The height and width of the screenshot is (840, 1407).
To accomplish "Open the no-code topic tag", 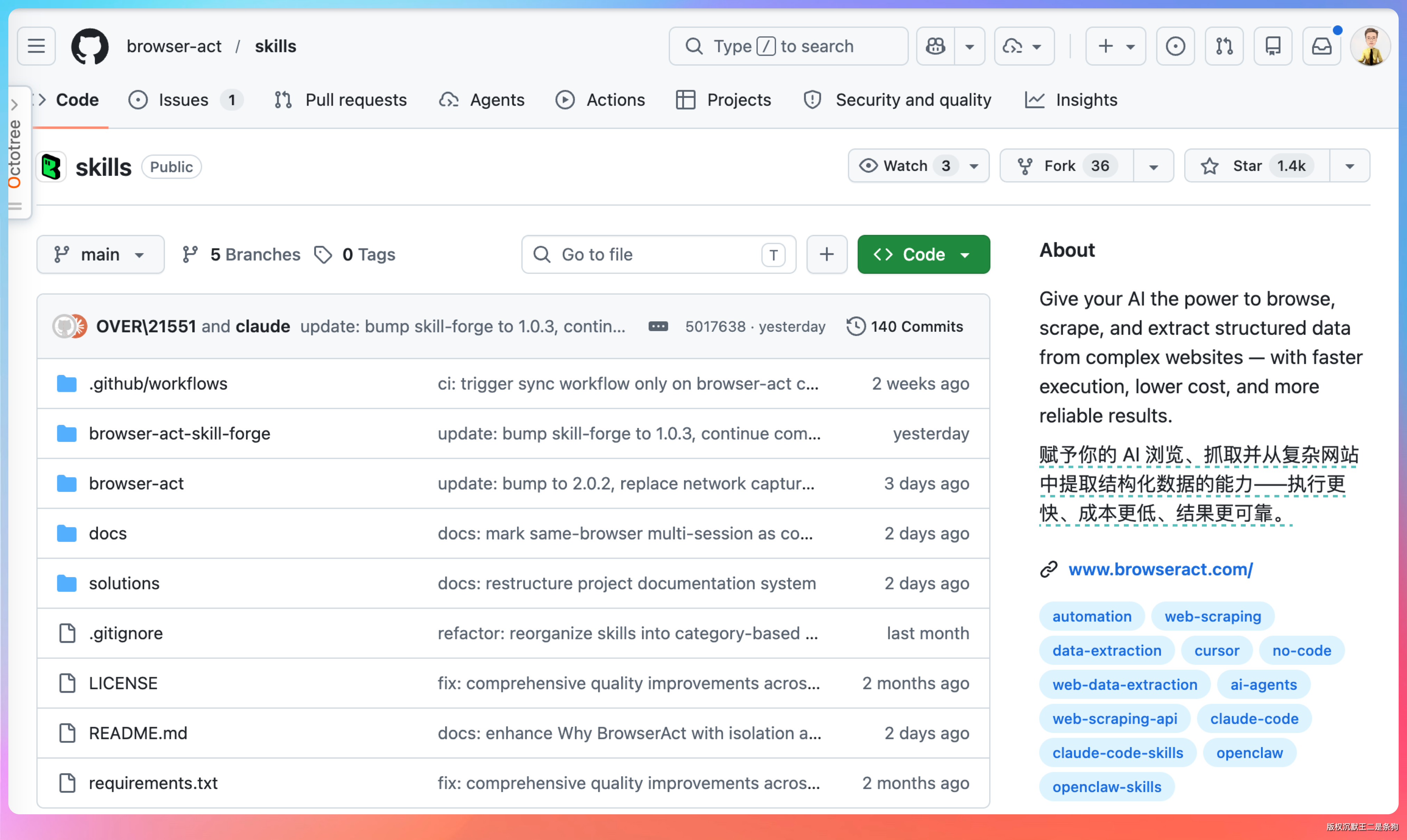I will coord(1301,651).
